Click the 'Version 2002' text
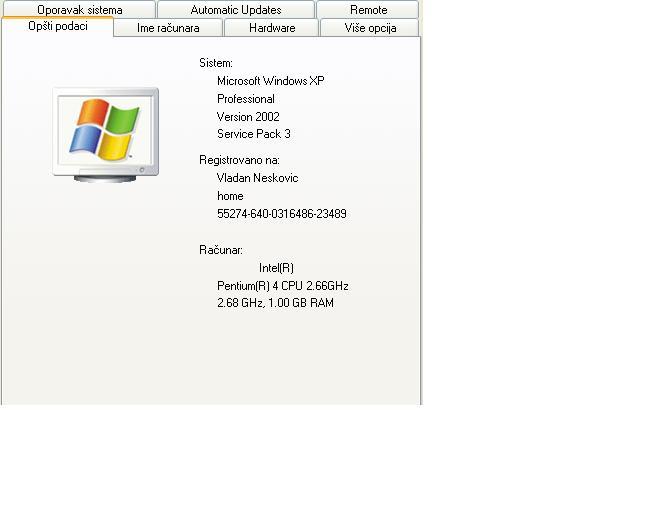 [x=248, y=117]
